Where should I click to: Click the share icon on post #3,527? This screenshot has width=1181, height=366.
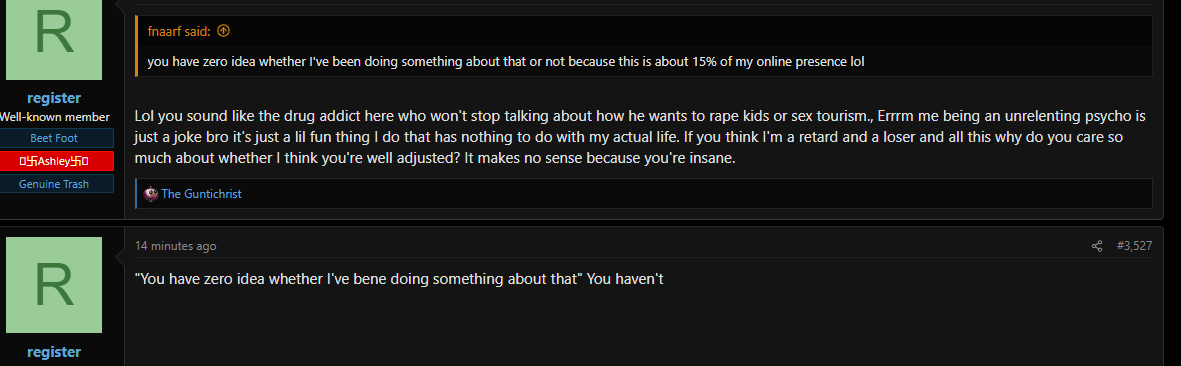[1097, 246]
